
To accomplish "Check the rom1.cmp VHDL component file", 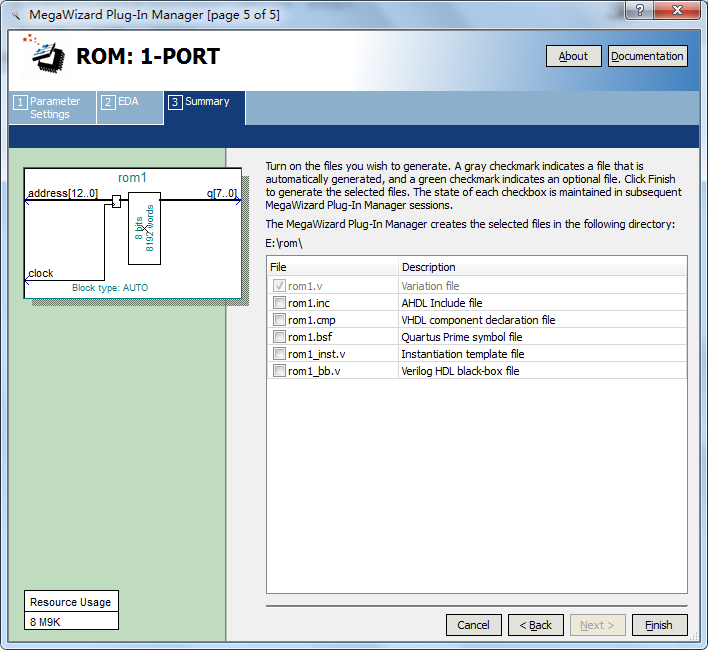I will tap(279, 320).
